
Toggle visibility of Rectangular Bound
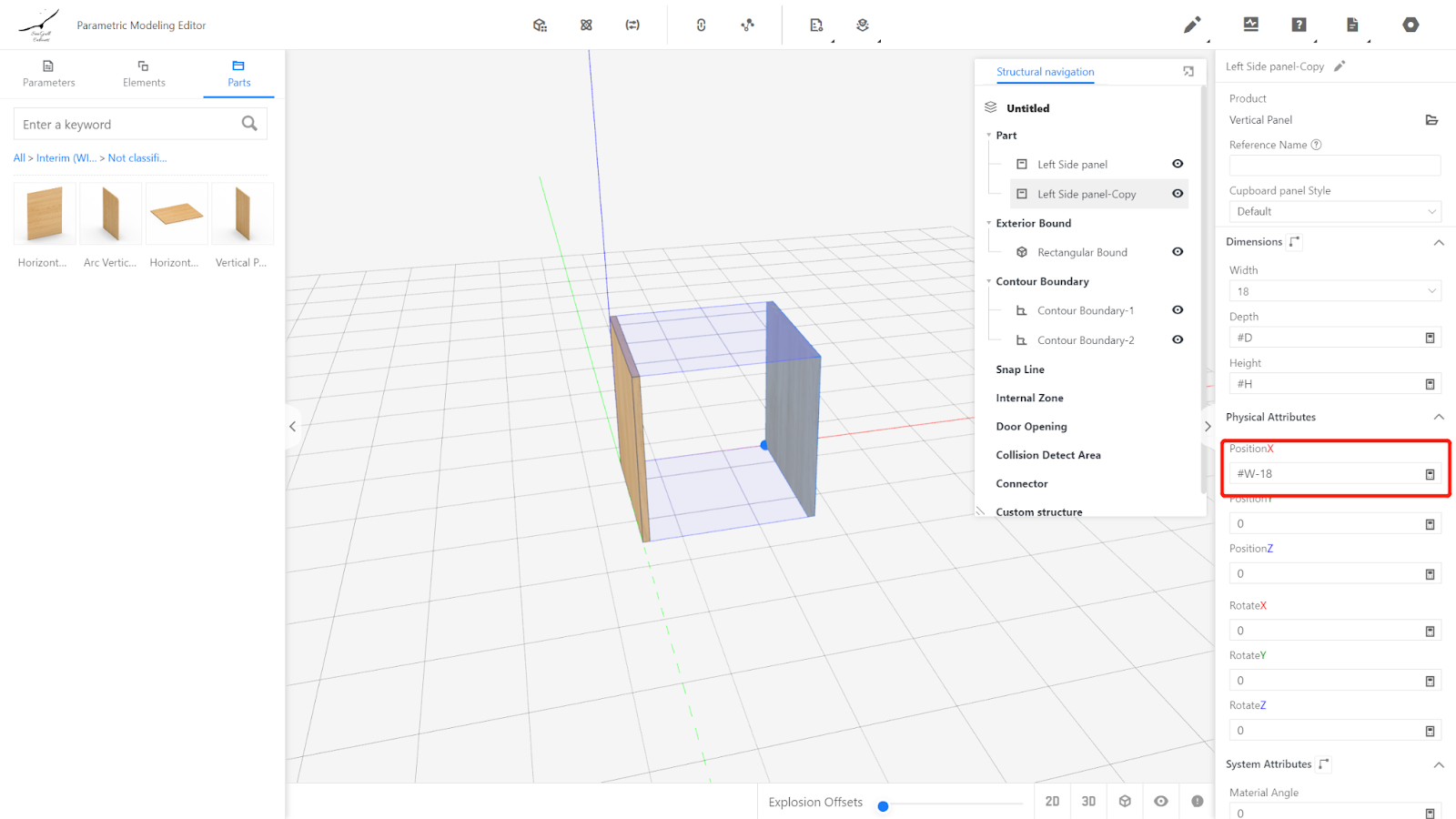[x=1178, y=252]
